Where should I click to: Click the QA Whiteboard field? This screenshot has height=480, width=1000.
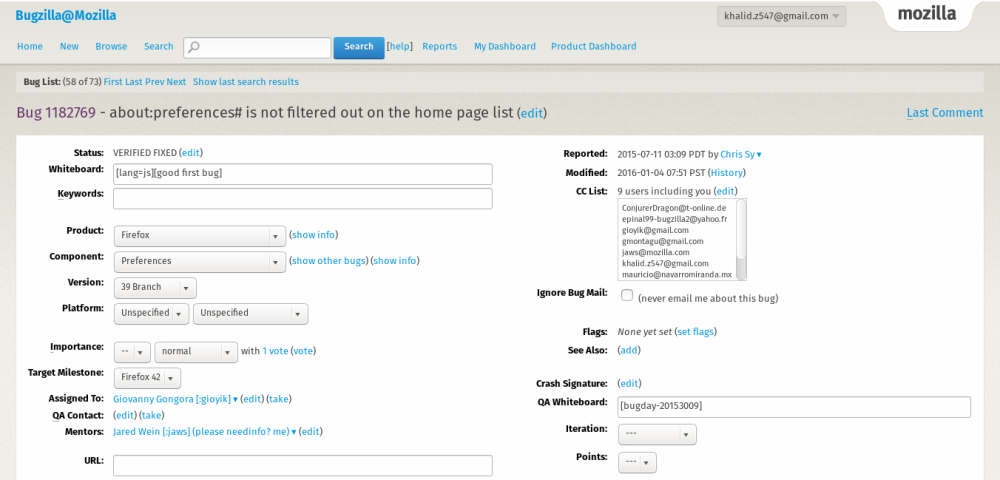click(x=794, y=407)
